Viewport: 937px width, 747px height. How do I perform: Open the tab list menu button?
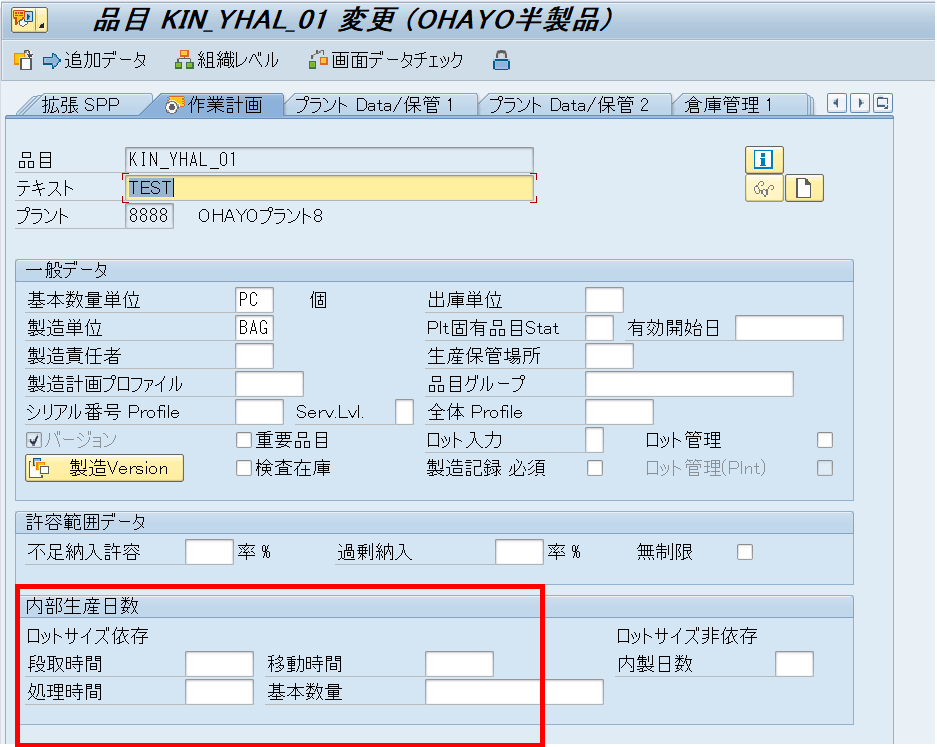tap(882, 104)
